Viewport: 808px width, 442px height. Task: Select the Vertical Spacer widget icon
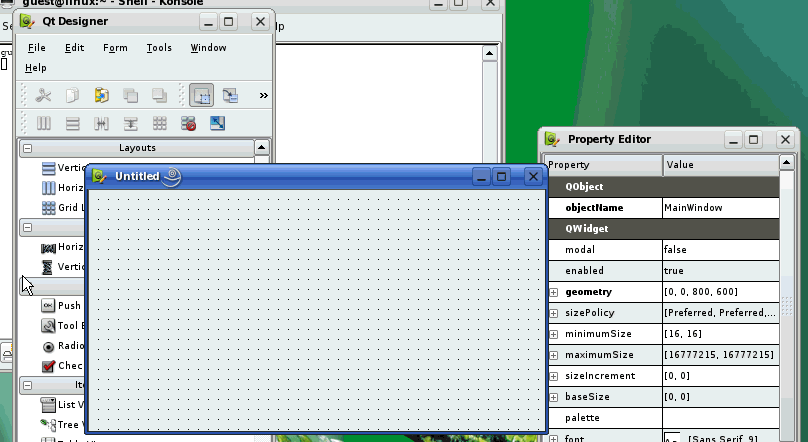click(48, 267)
